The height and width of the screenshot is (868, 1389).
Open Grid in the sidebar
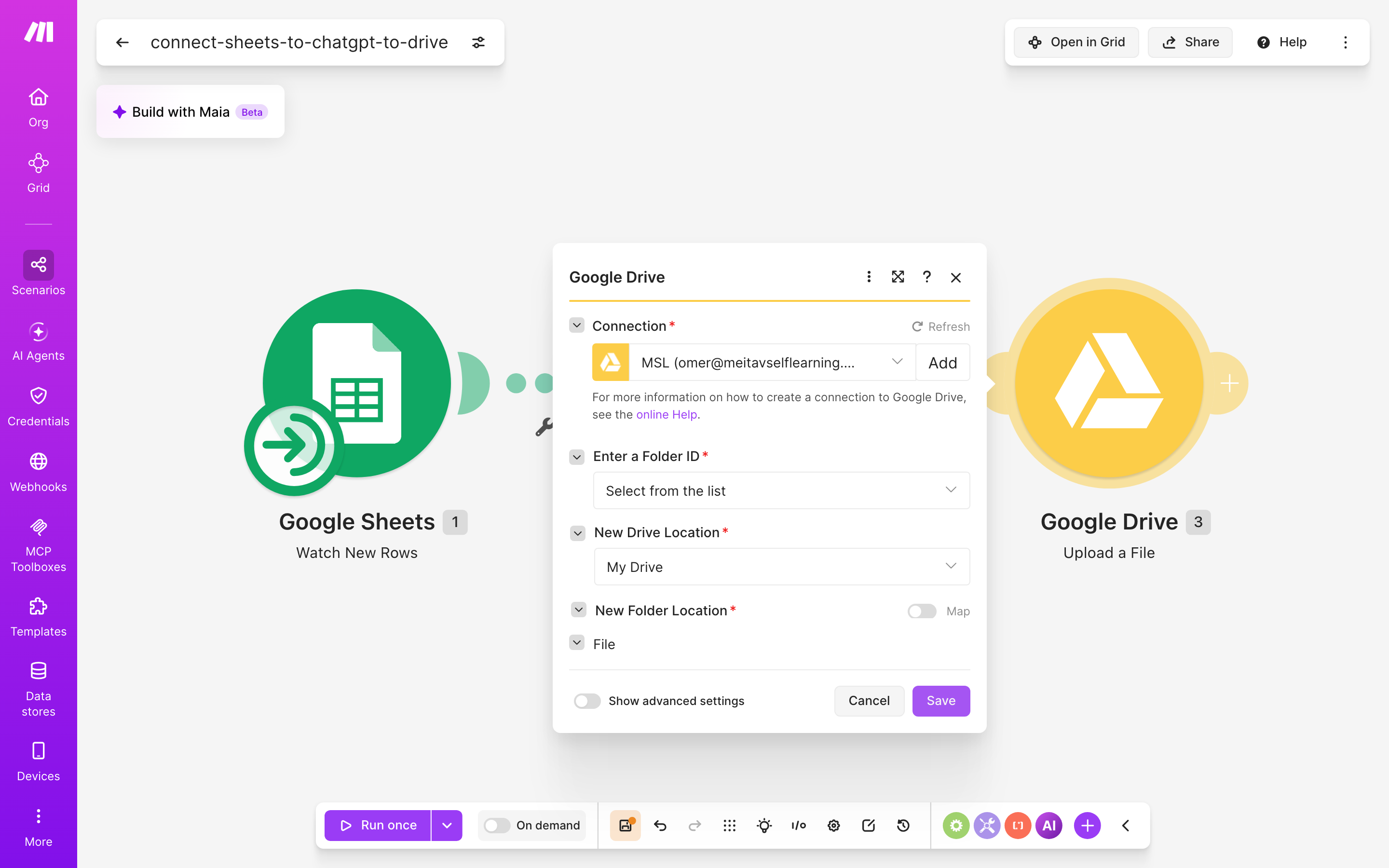(39, 174)
